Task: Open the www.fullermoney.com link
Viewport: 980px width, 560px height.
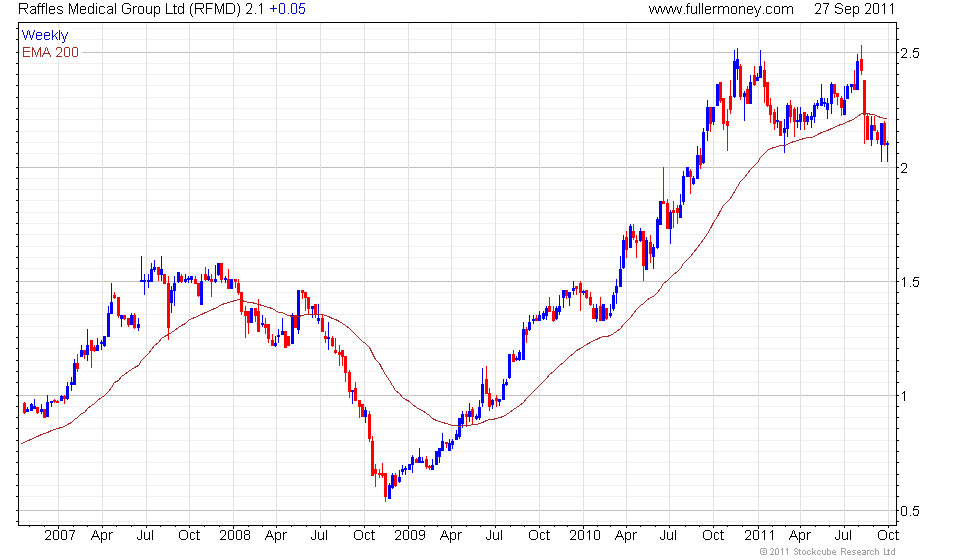Action: pos(721,9)
